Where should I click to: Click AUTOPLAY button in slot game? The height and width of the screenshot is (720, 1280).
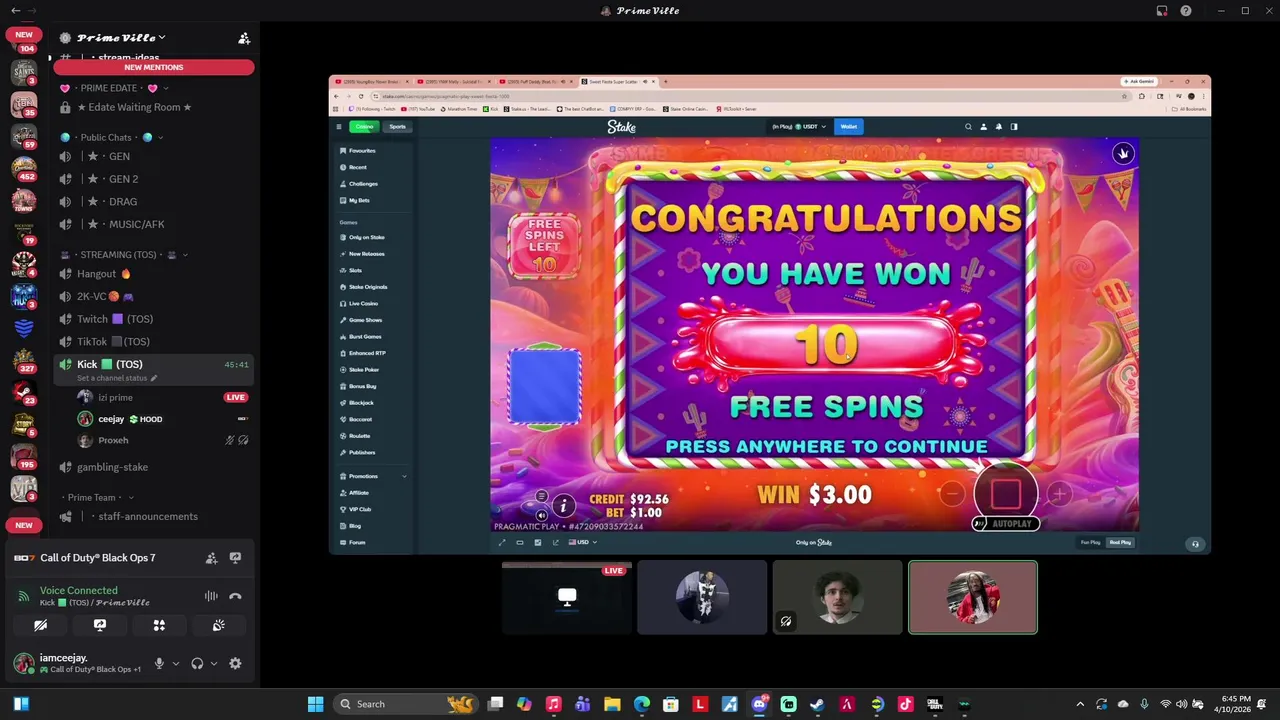click(x=1006, y=523)
